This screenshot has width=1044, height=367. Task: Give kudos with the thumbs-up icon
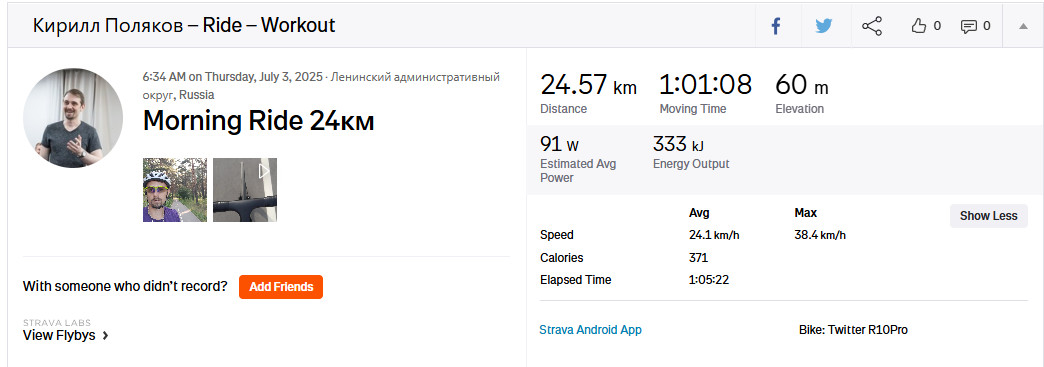click(925, 26)
